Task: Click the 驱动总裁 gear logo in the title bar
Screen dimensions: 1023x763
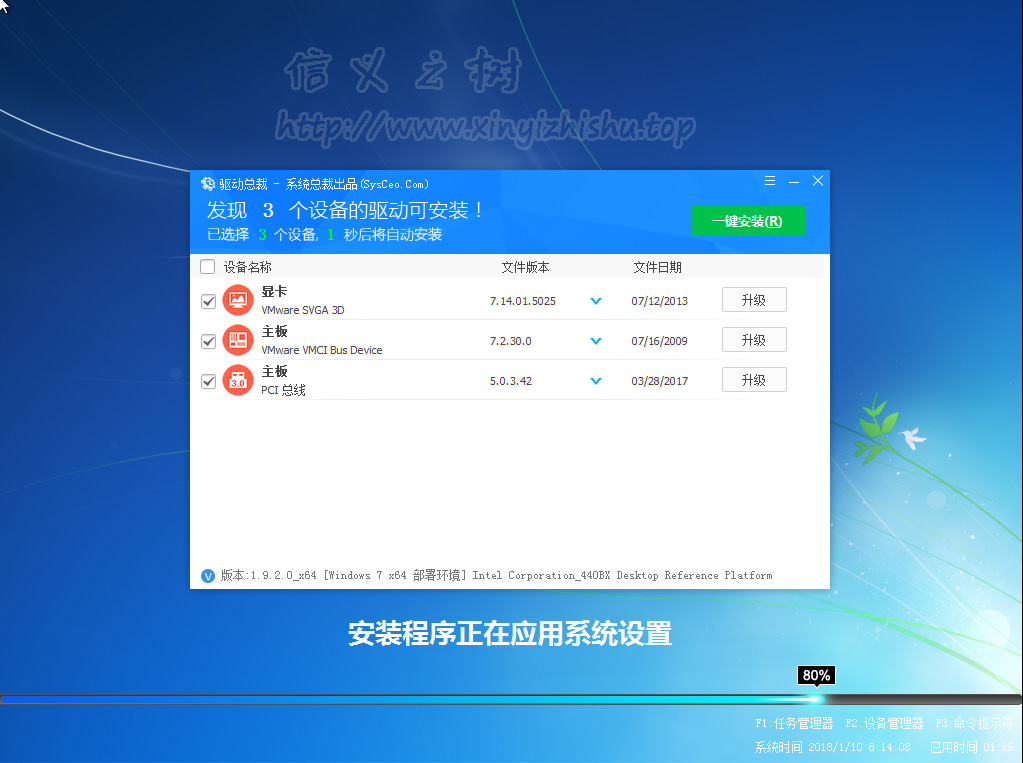Action: tap(208, 184)
